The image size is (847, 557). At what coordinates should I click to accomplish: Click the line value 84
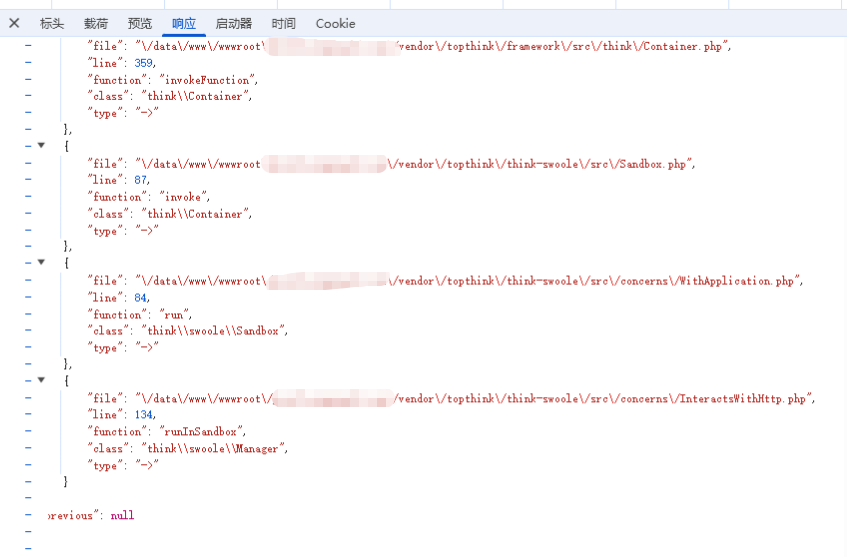point(140,298)
